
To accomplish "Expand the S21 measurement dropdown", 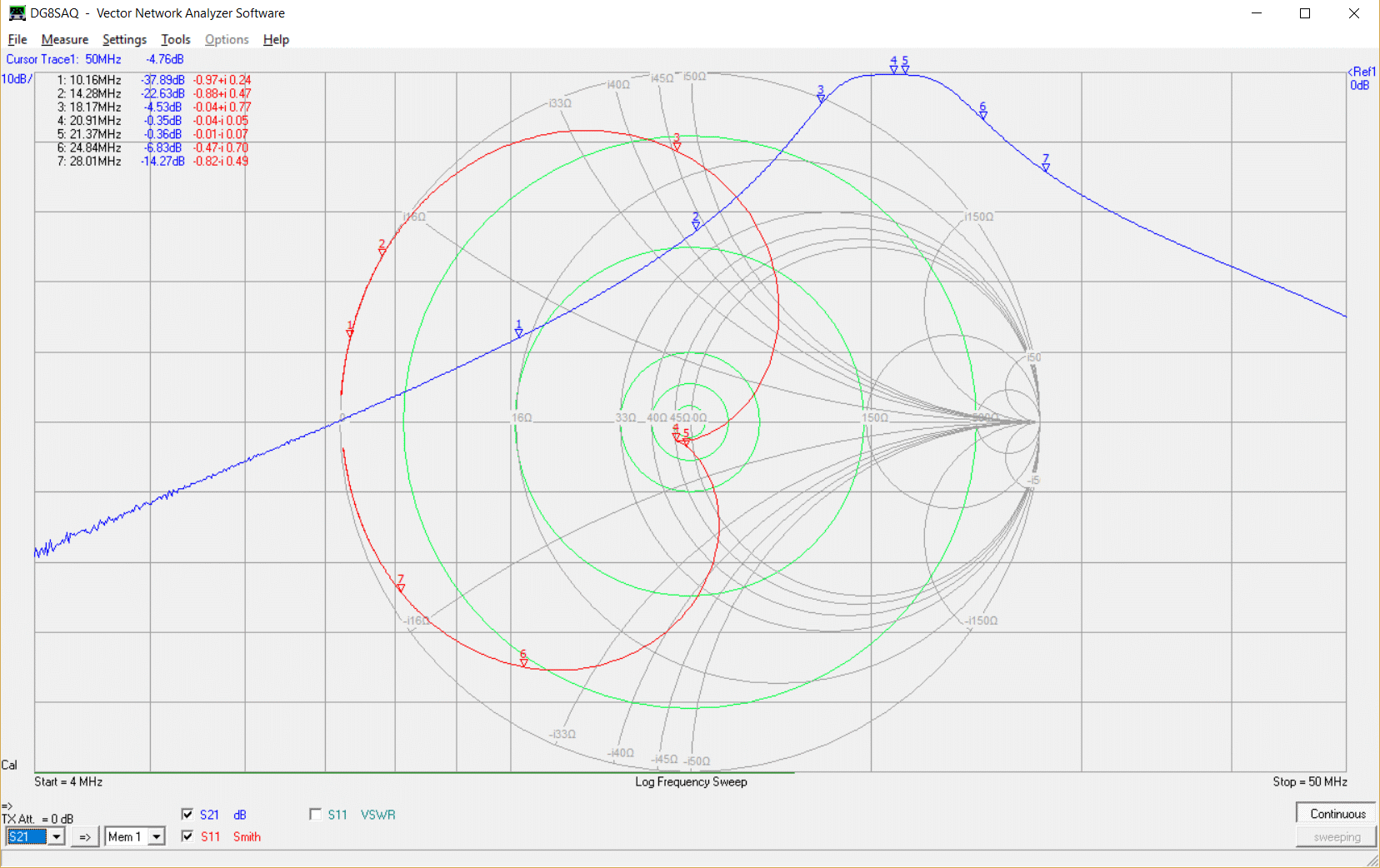I will 57,836.
